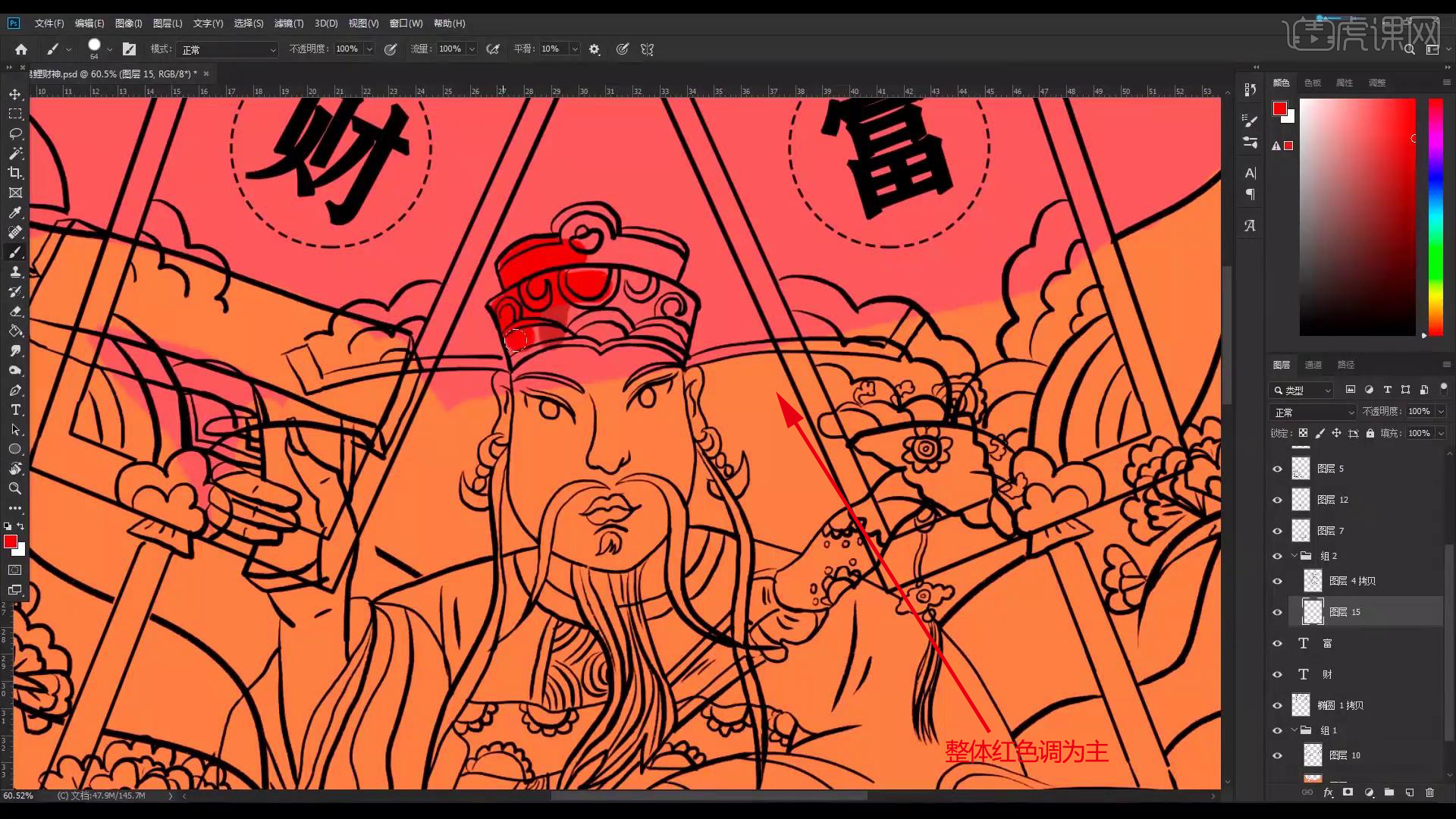This screenshot has height=819, width=1456.
Task: Toggle pressure for opacity icon
Action: 391,49
